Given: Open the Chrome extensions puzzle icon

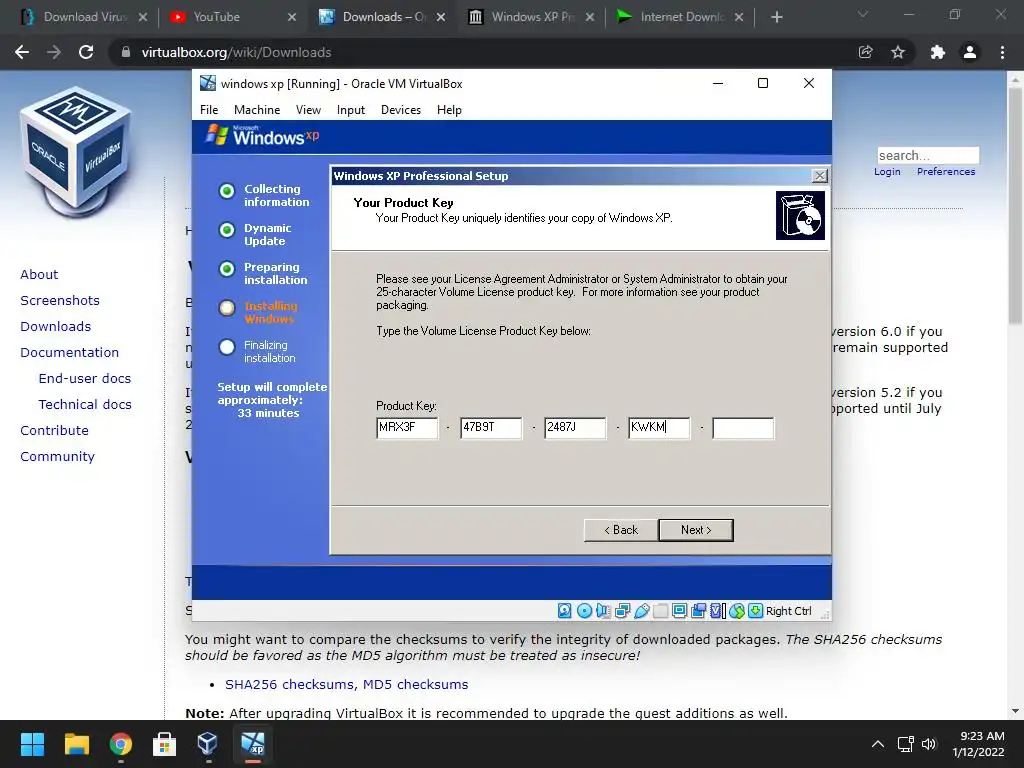Looking at the screenshot, I should point(938,52).
